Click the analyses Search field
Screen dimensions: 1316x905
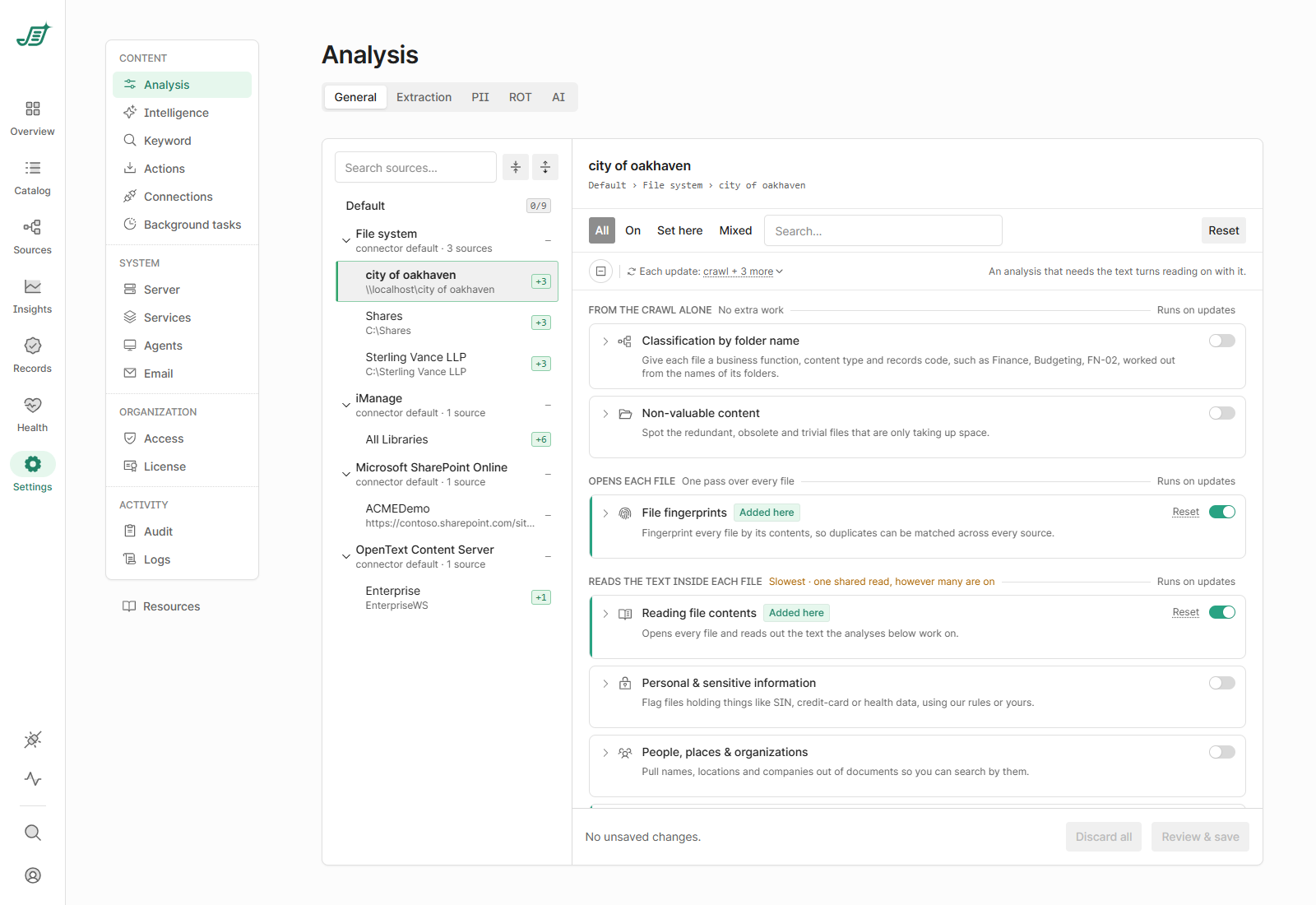pos(883,230)
